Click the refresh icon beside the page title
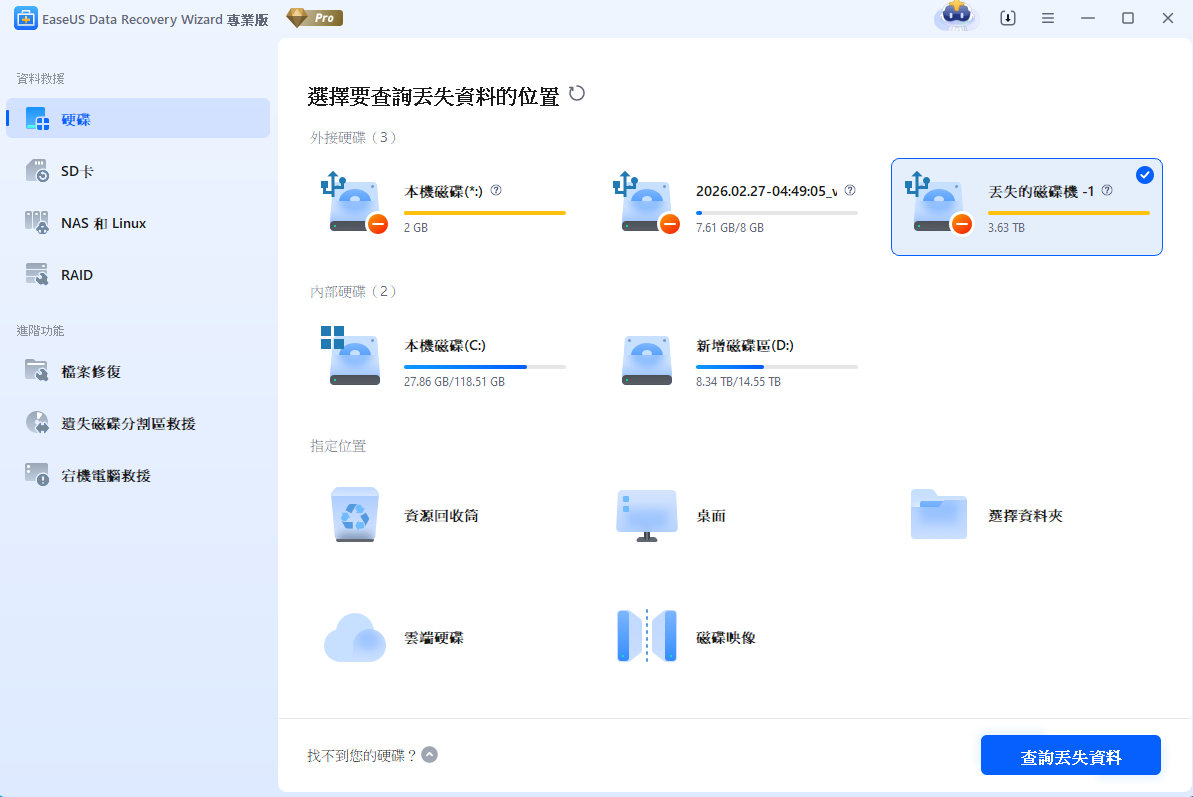1193x797 pixels. coord(577,93)
